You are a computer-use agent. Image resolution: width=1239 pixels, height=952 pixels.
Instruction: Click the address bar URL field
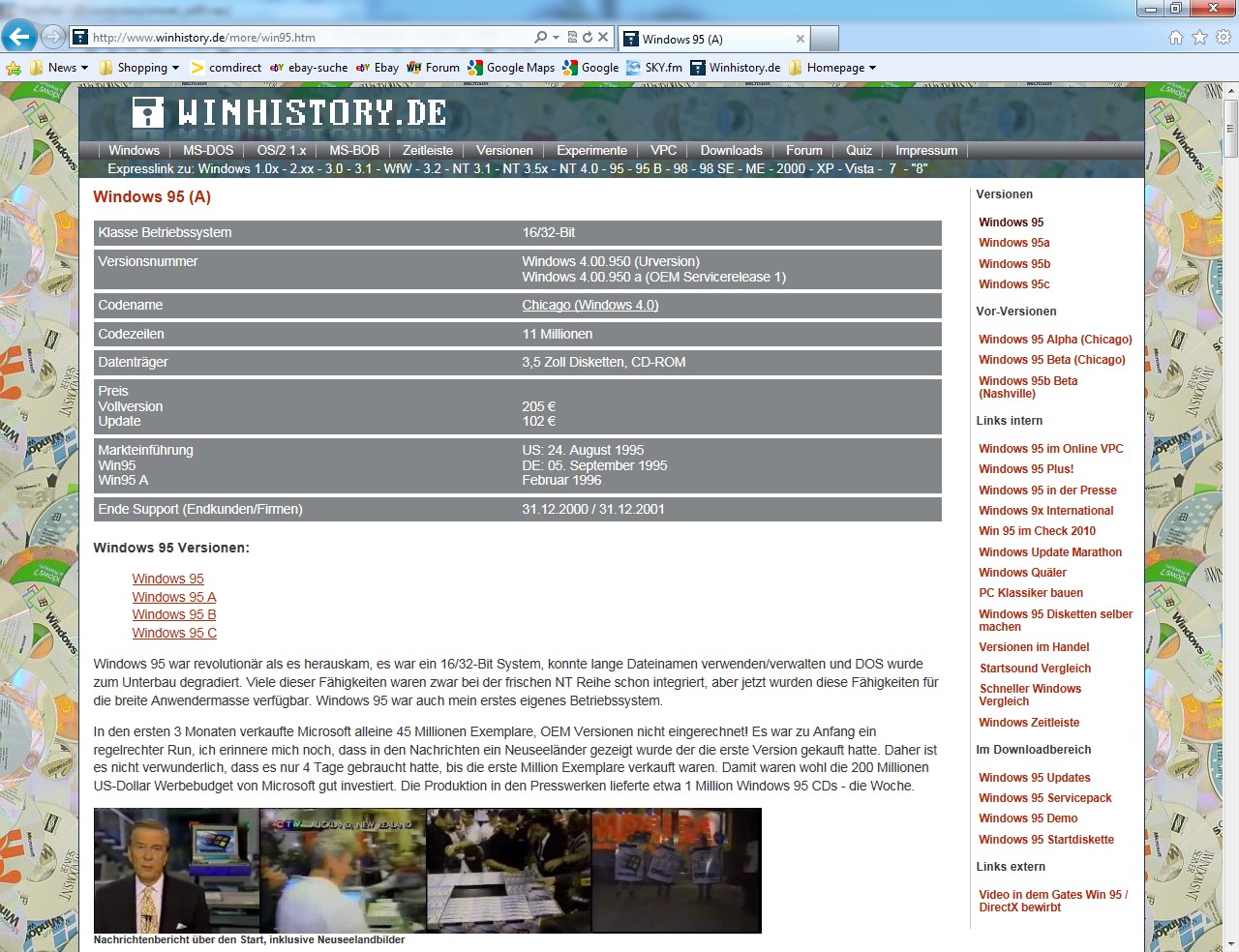tap(310, 38)
